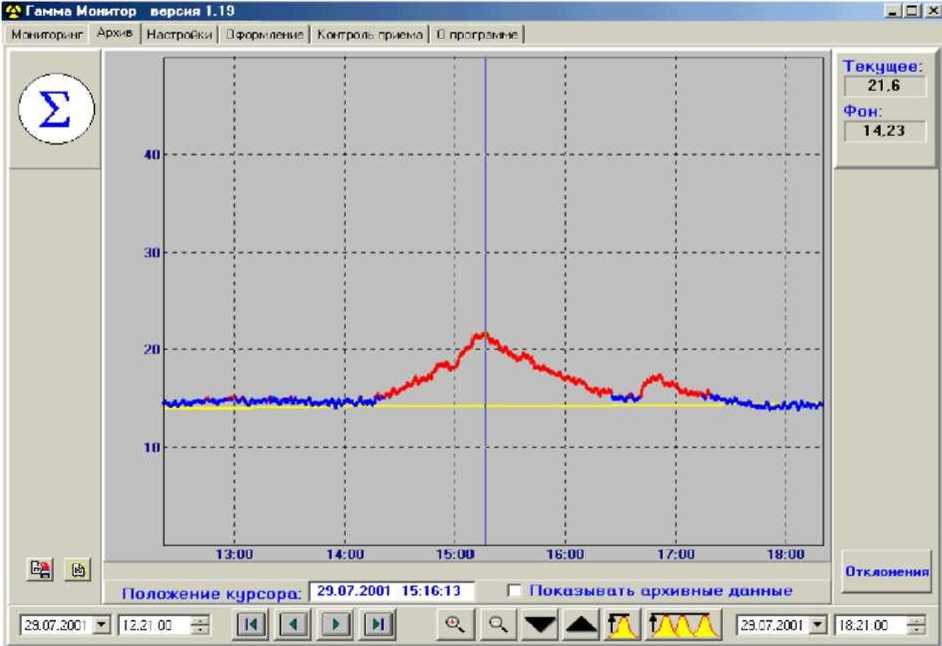
Task: Click the Текущее value 21,6
Action: tap(884, 85)
